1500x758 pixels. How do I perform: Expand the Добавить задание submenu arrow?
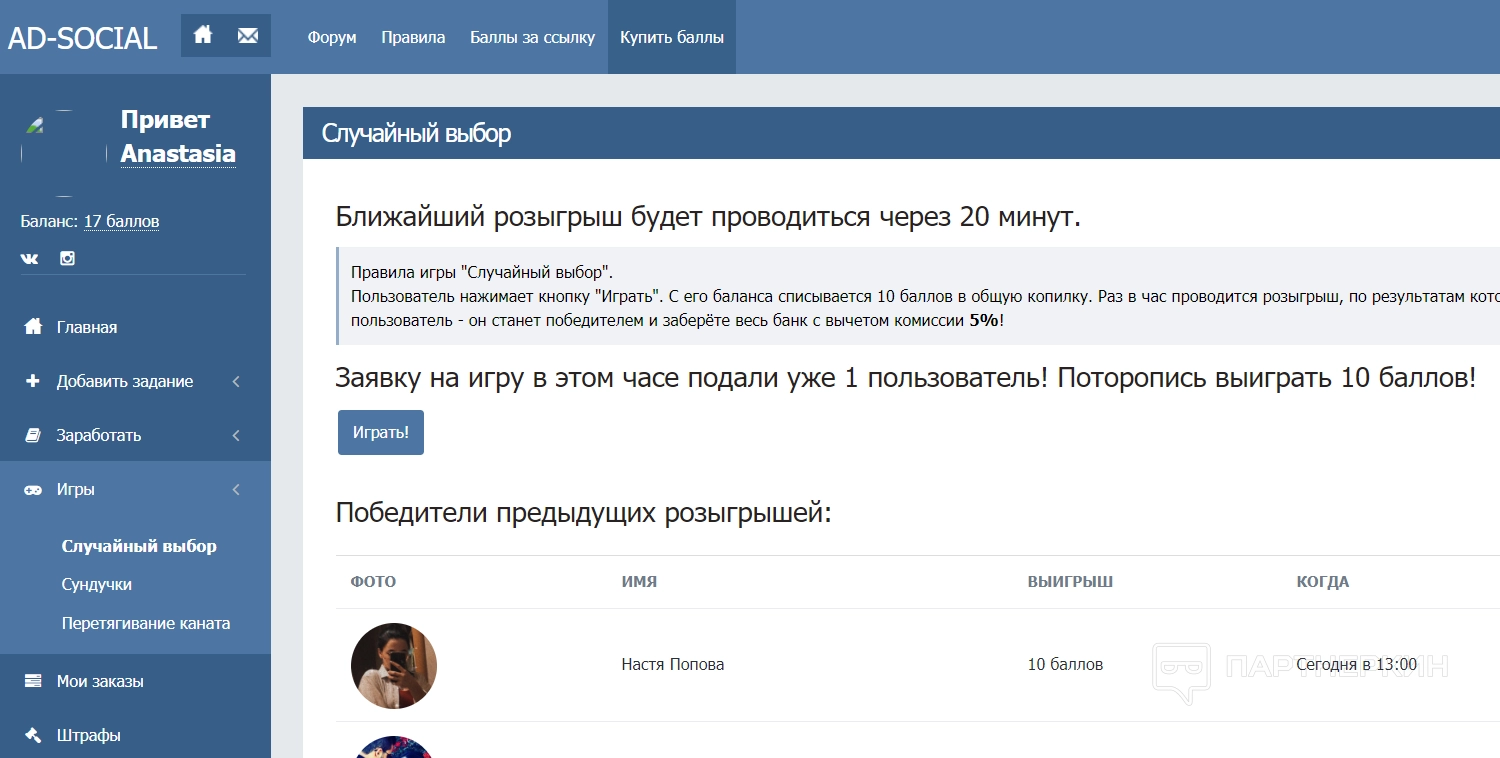point(236,381)
